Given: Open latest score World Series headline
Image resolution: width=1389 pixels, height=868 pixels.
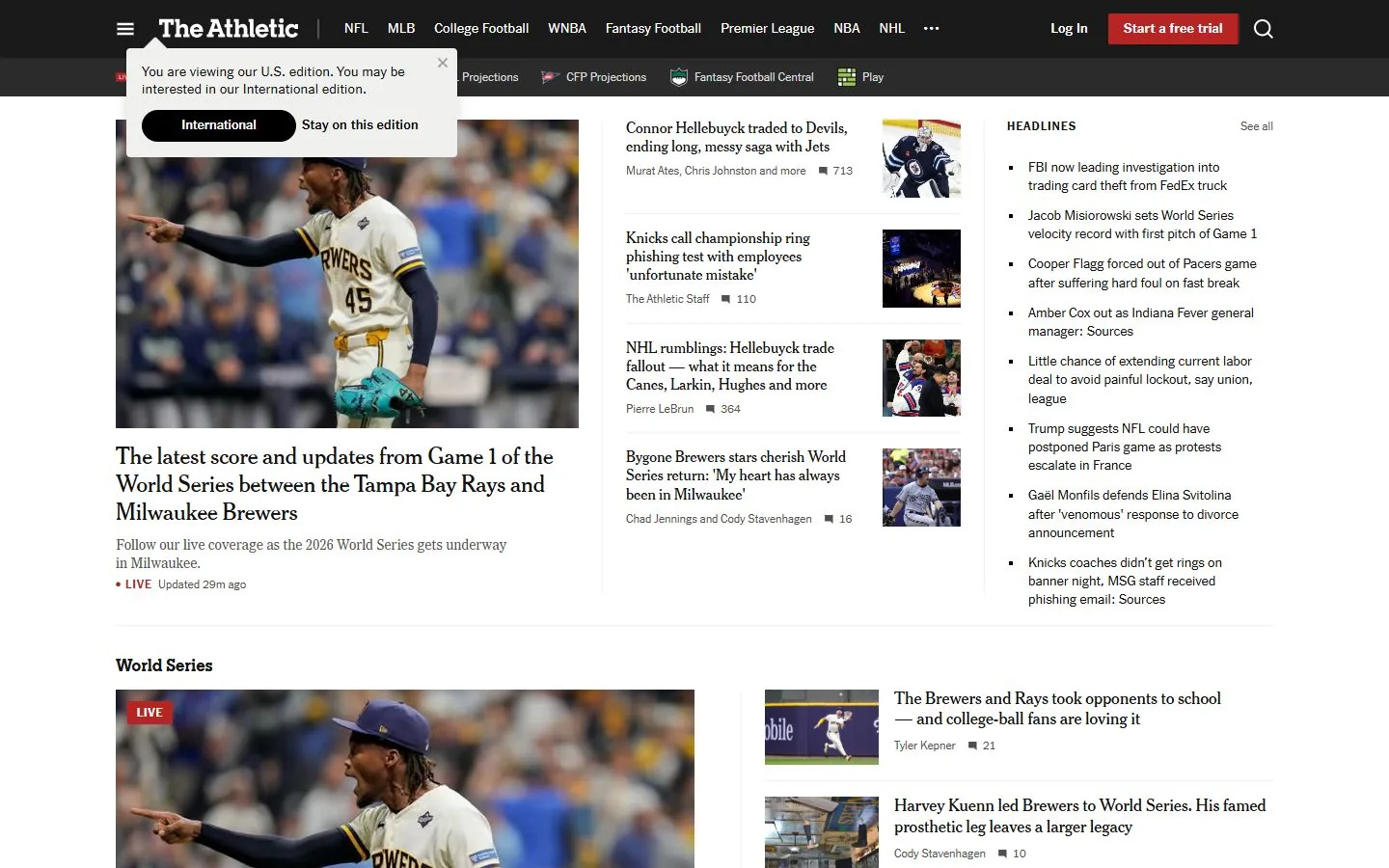Looking at the screenshot, I should pos(335,484).
